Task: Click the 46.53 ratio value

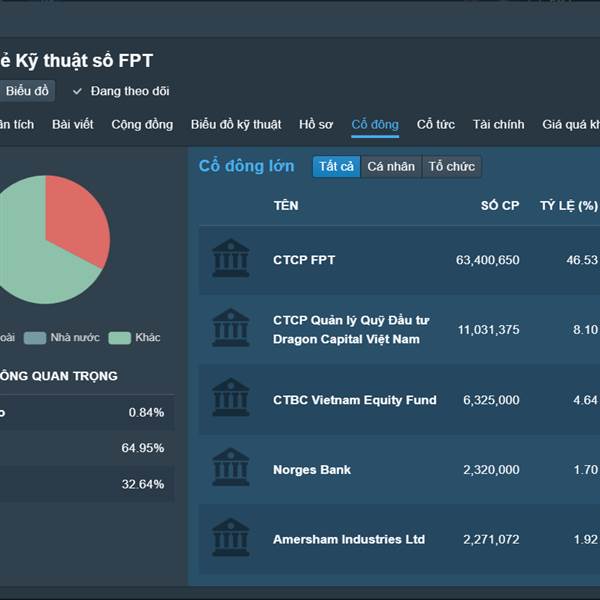Action: [x=582, y=260]
